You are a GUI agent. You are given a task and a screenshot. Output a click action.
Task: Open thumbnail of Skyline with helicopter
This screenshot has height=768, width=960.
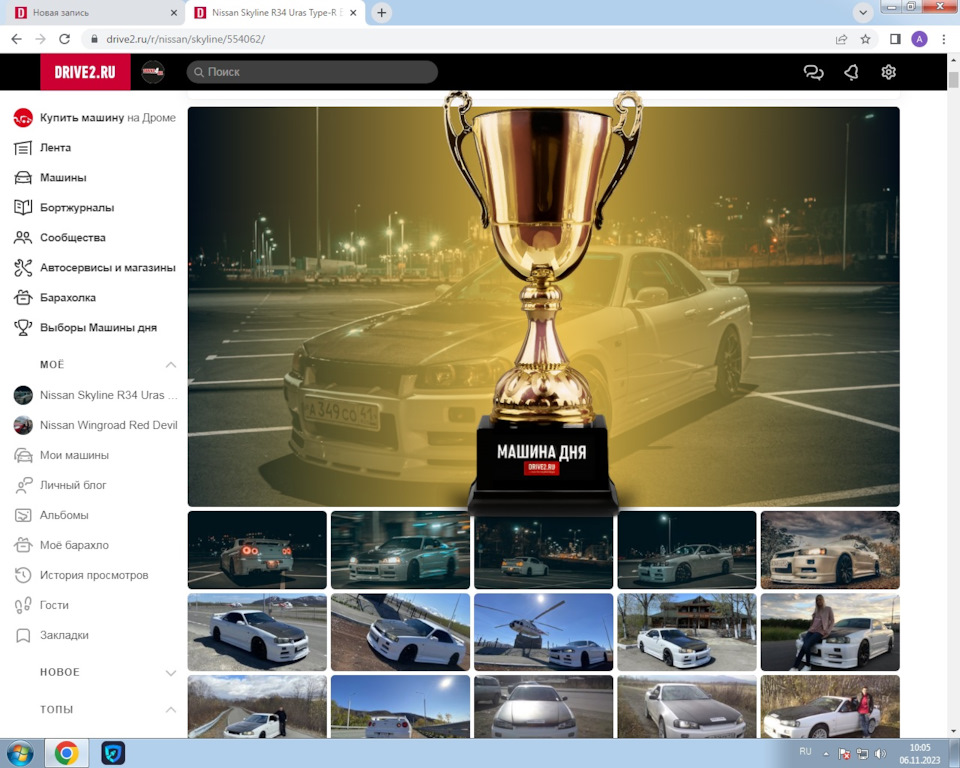tap(544, 632)
